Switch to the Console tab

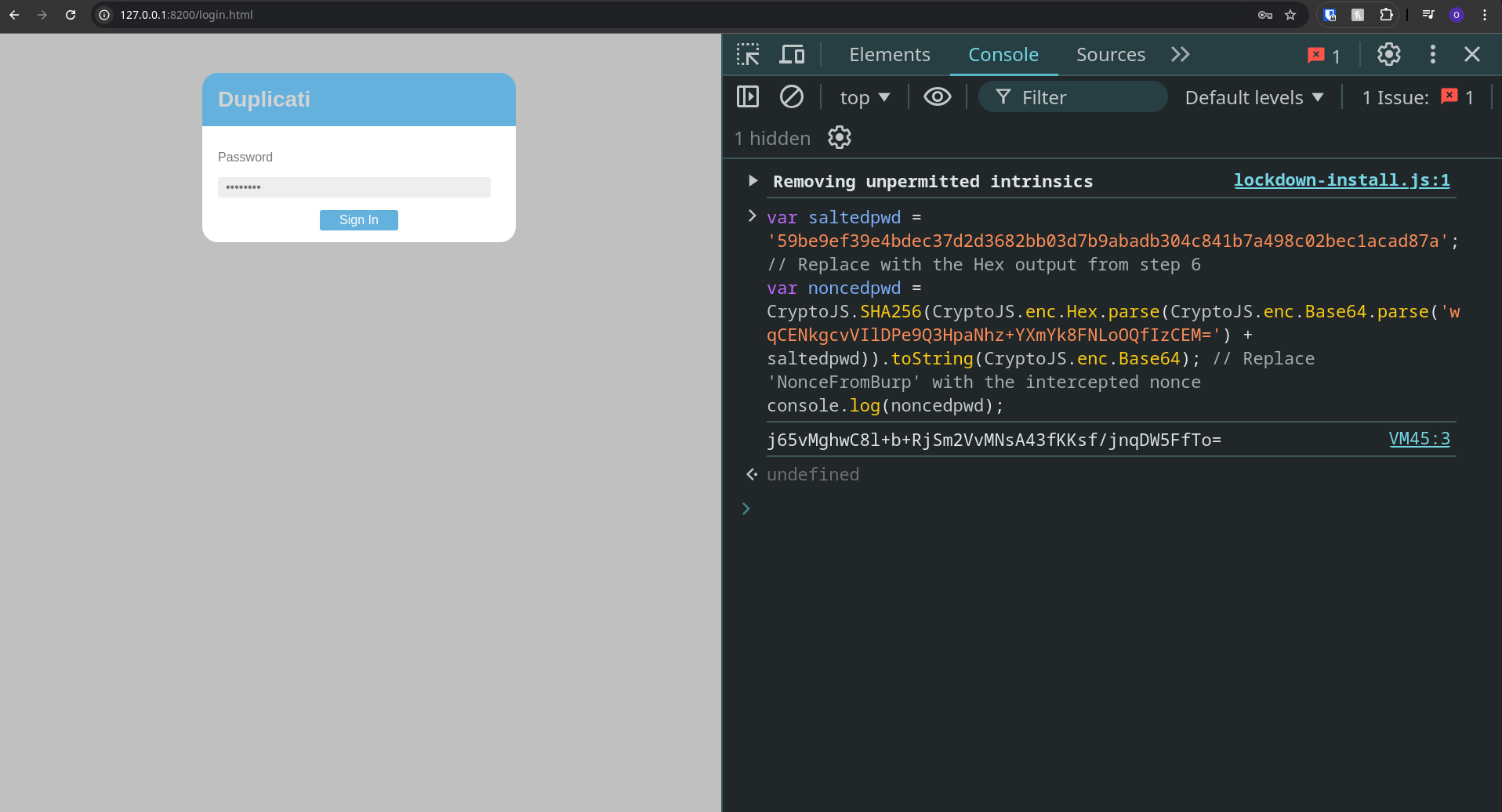coord(1003,54)
